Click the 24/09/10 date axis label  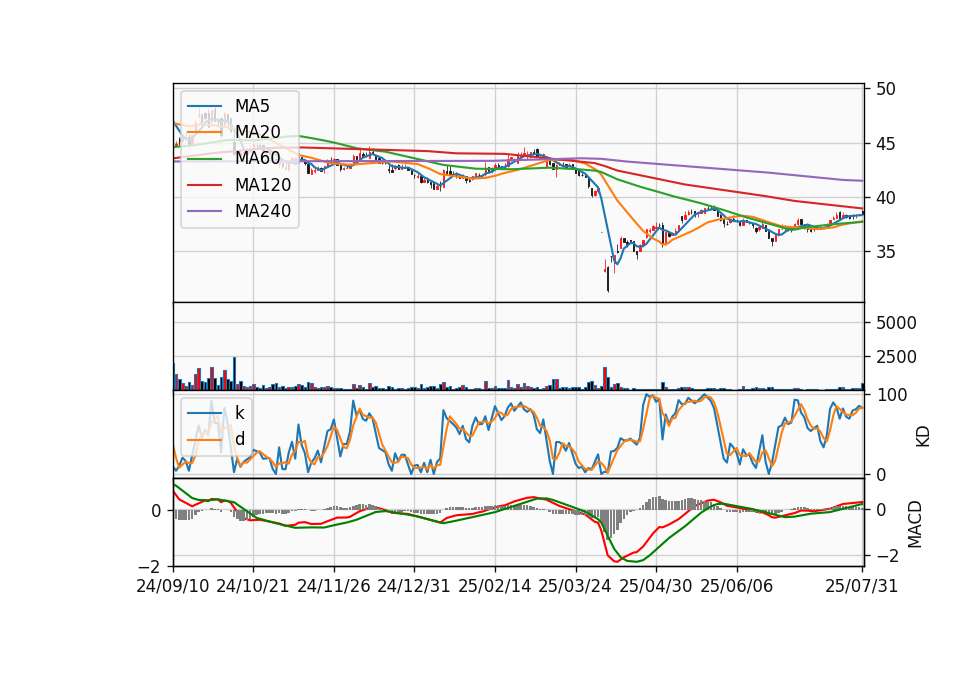[x=173, y=586]
